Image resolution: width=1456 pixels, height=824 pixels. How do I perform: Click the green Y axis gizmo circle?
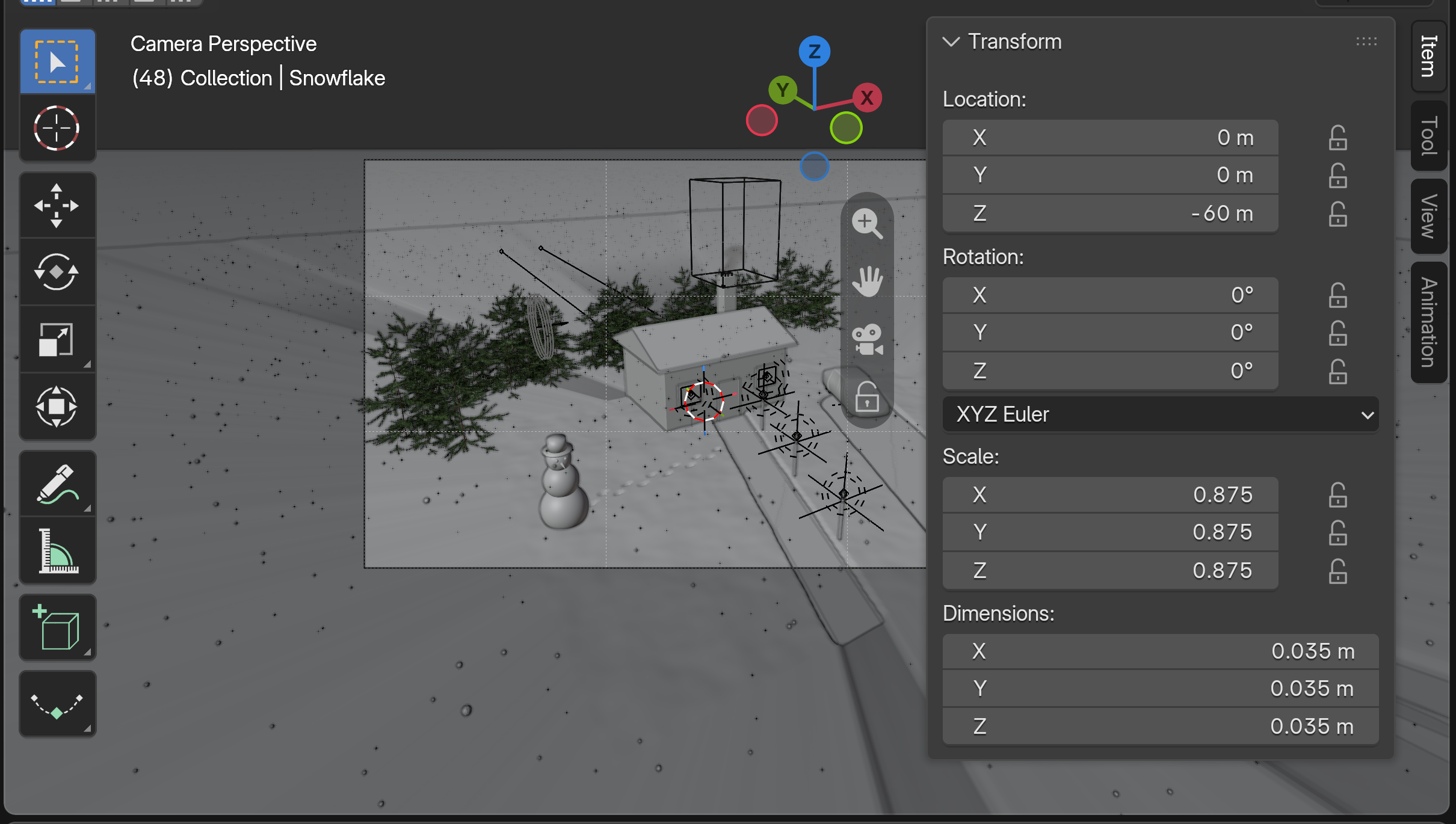coord(783,90)
